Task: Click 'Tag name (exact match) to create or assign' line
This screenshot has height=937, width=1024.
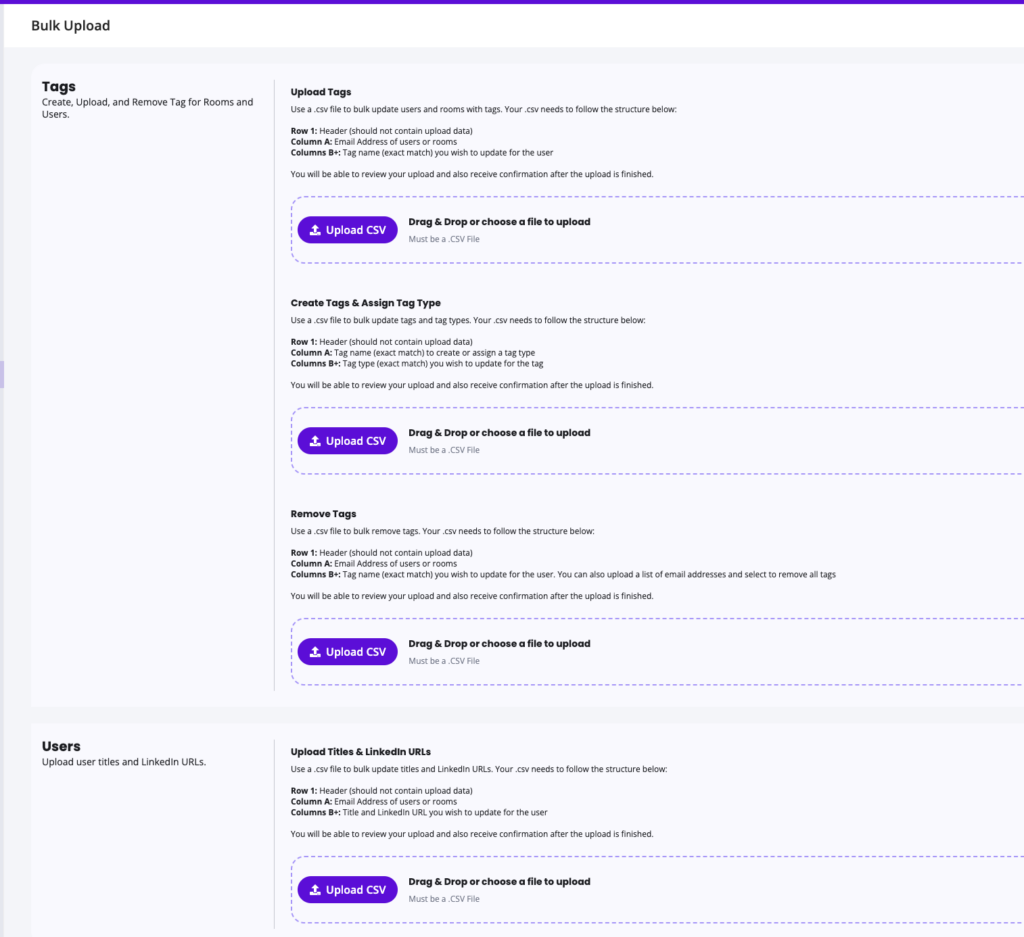Action: point(413,353)
